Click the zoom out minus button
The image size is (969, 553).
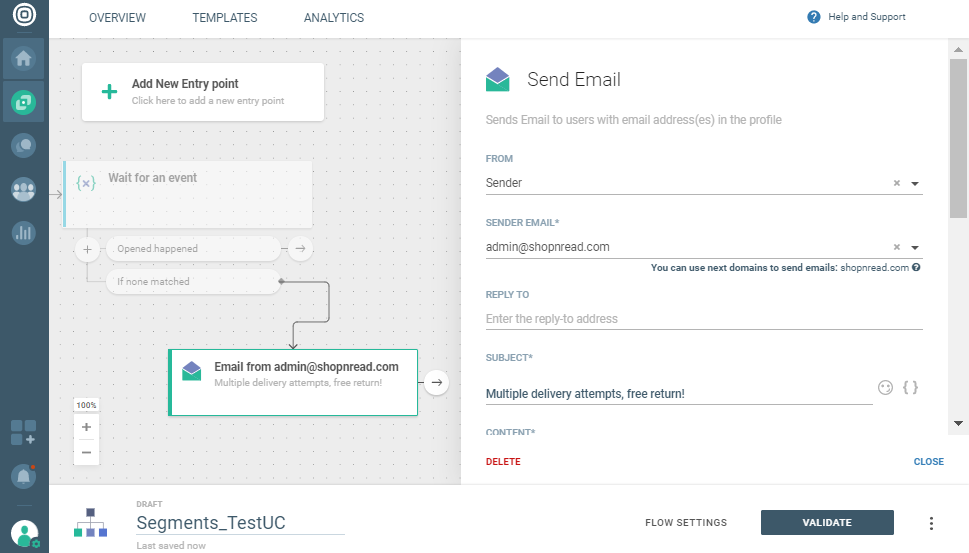86,452
